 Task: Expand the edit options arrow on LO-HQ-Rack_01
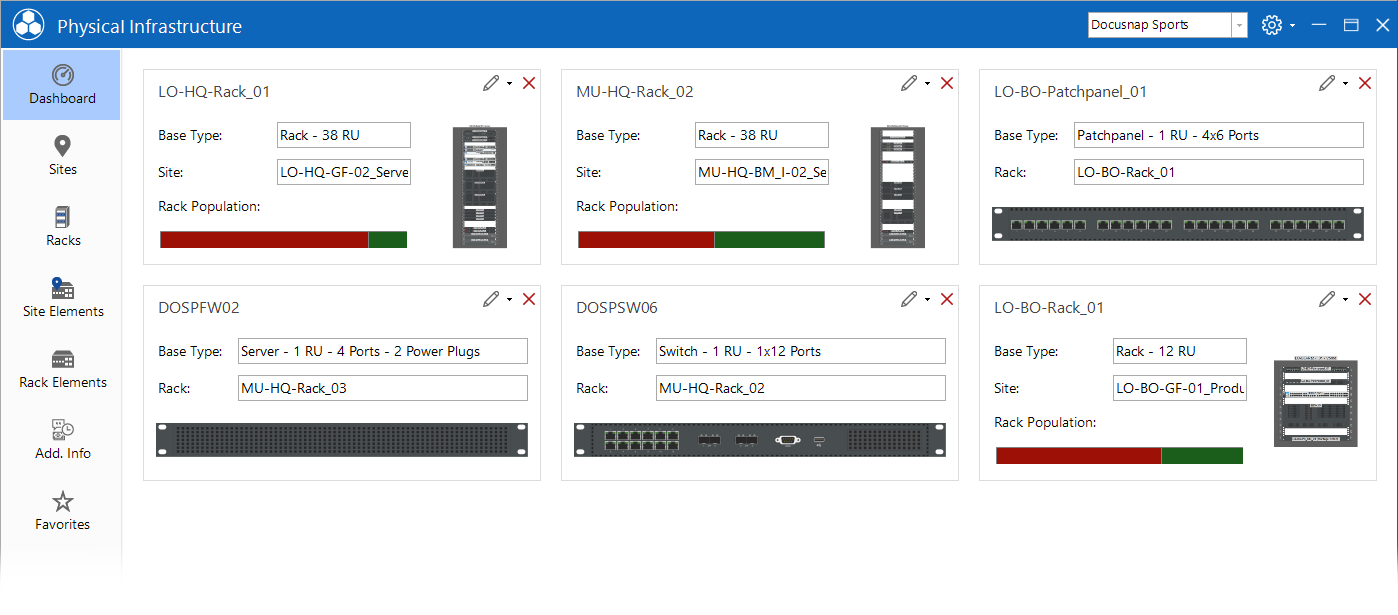[509, 84]
